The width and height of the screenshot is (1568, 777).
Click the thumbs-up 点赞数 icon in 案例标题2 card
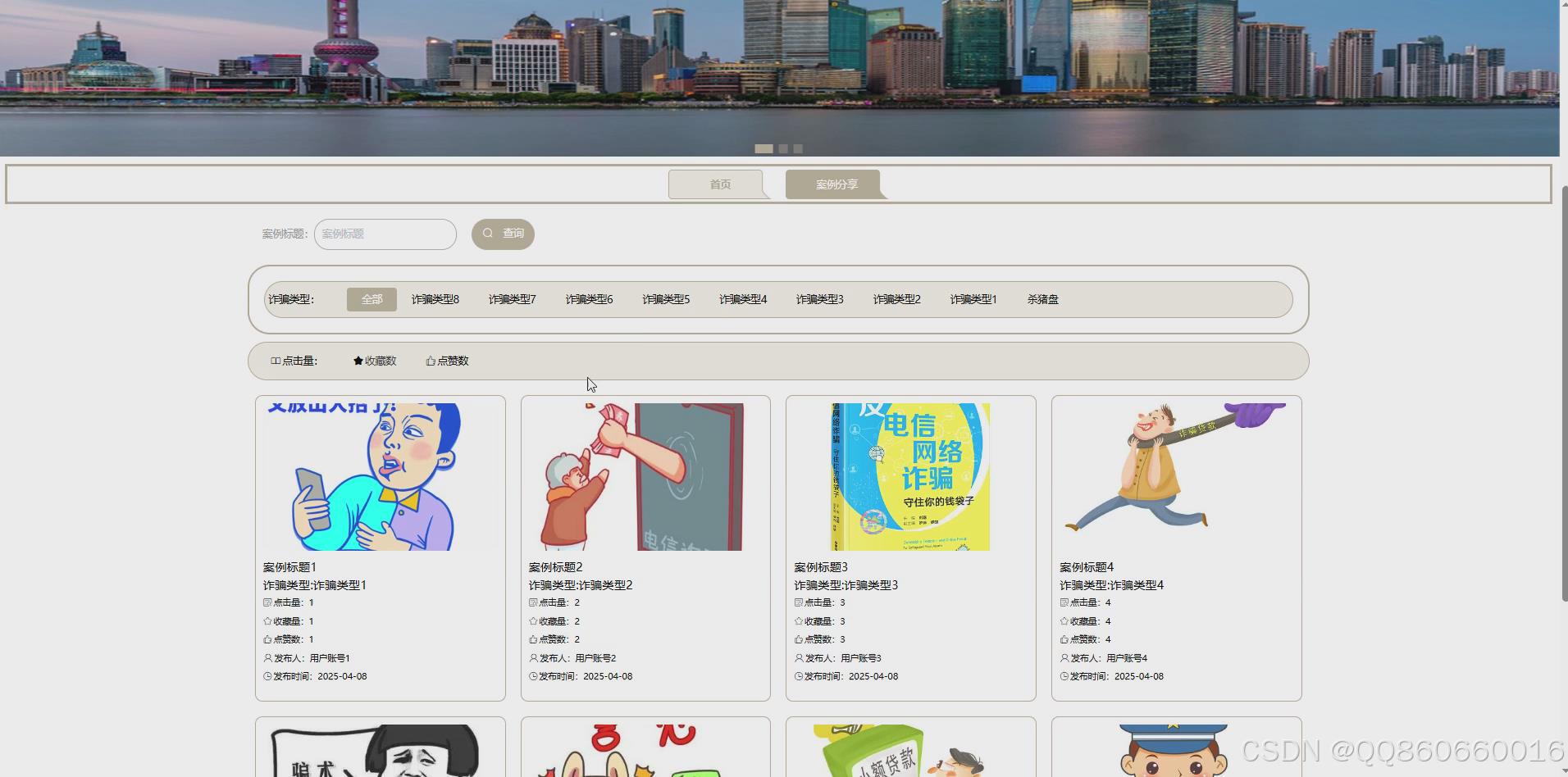[533, 639]
